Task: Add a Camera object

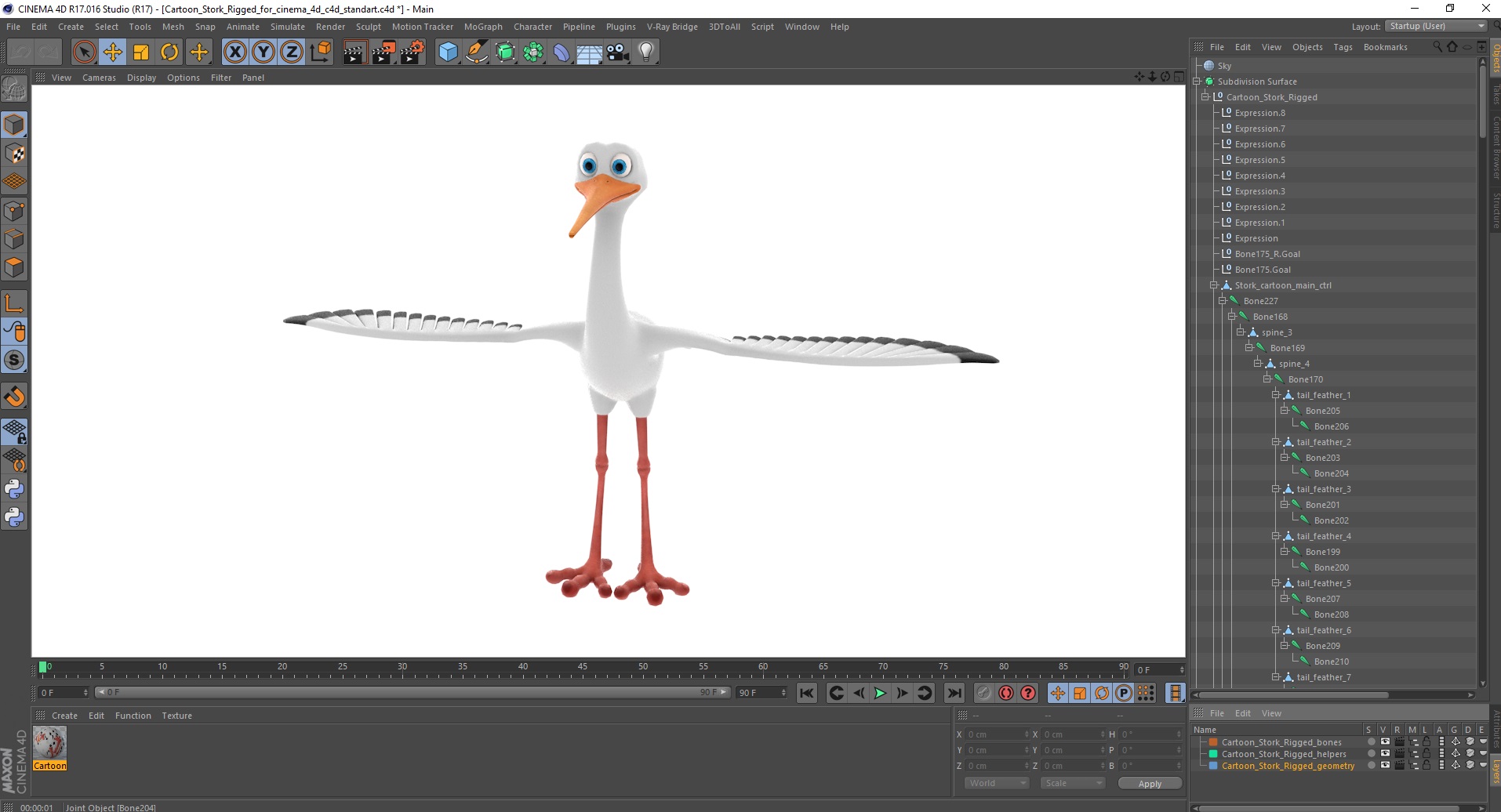Action: [x=618, y=53]
